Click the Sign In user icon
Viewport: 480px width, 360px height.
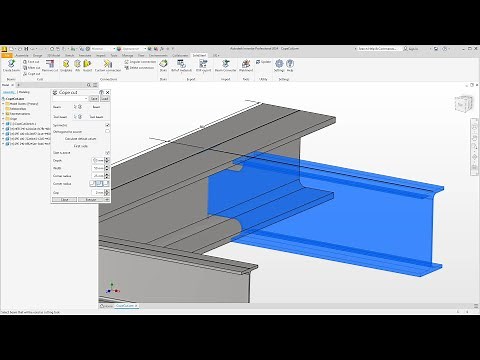click(x=405, y=49)
